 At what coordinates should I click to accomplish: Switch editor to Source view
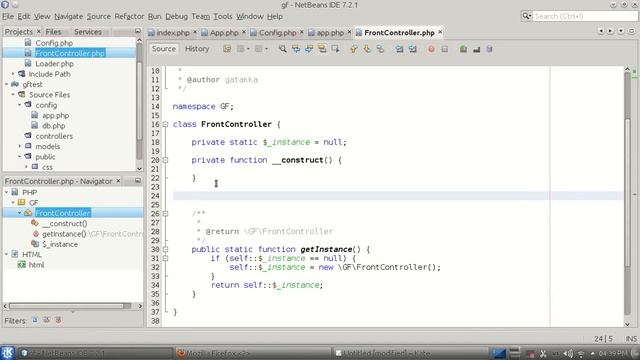tap(164, 49)
